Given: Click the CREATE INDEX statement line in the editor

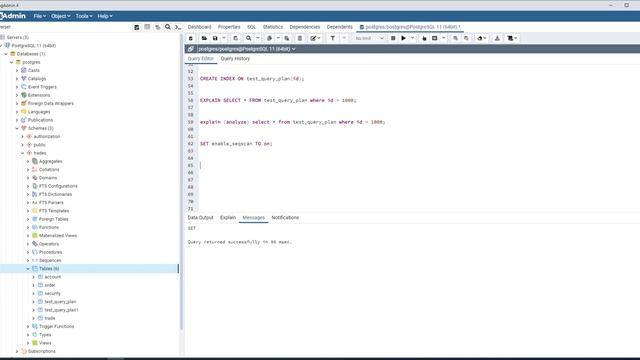Looking at the screenshot, I should [x=252, y=79].
